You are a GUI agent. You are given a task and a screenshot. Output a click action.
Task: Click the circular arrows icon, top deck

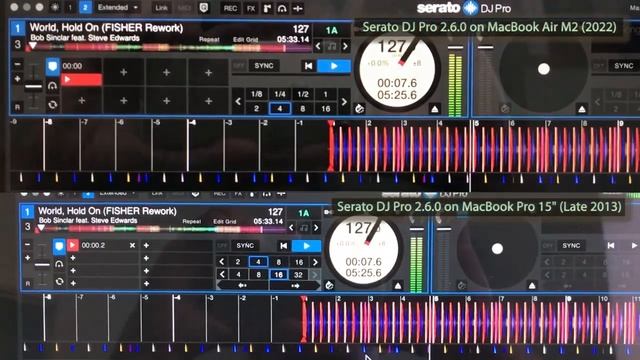[52, 105]
